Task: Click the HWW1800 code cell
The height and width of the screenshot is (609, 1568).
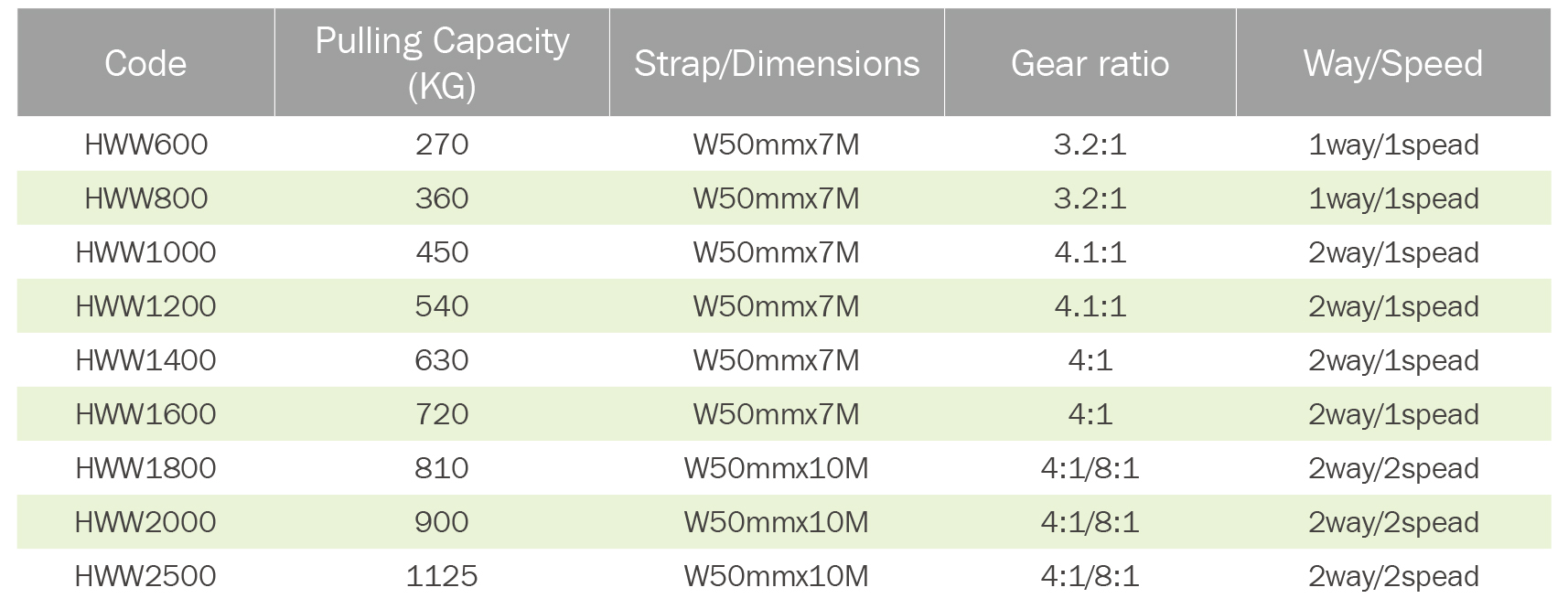Action: click(x=145, y=468)
